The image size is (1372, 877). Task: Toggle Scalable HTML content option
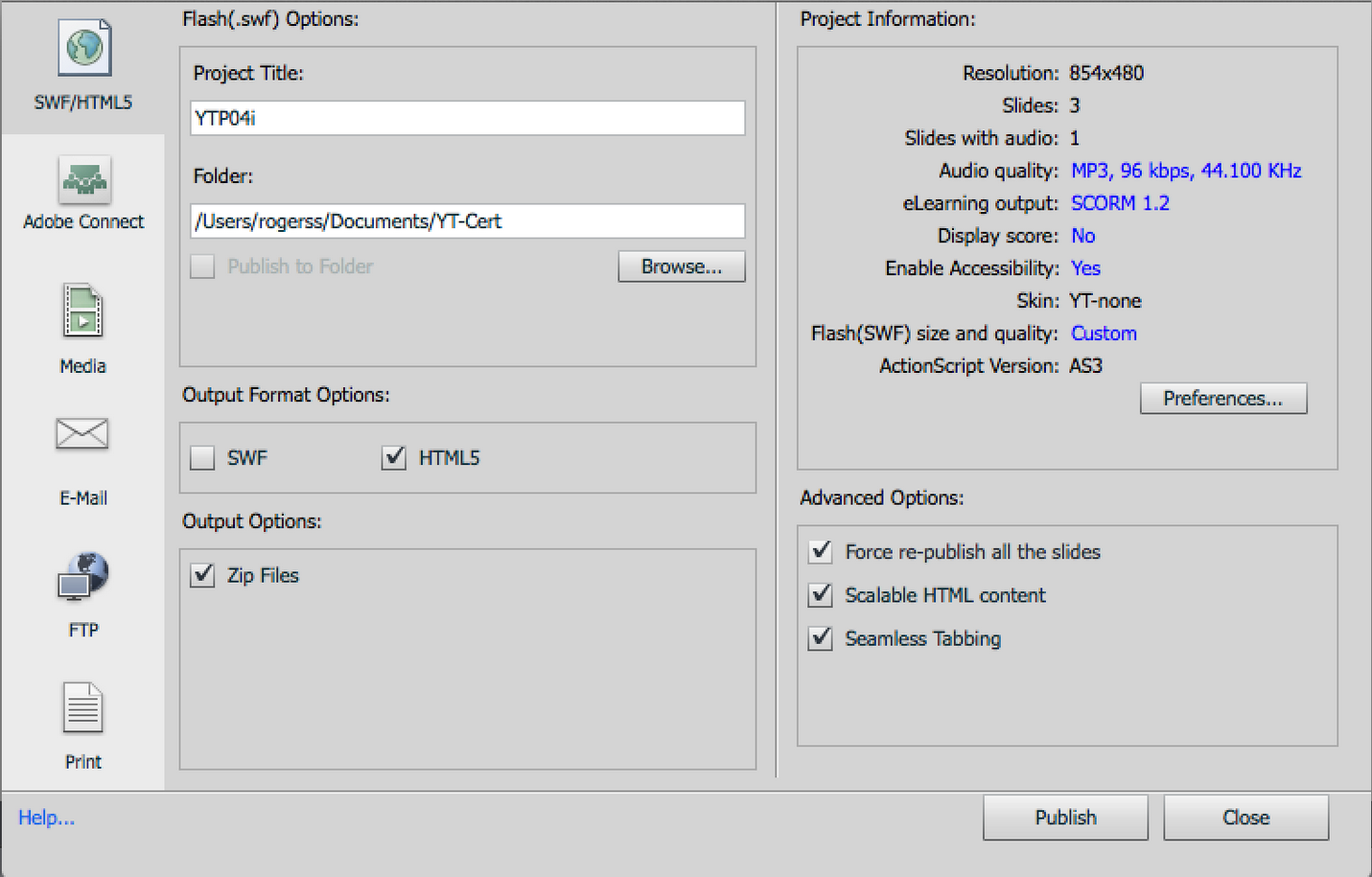pyautogui.click(x=821, y=595)
